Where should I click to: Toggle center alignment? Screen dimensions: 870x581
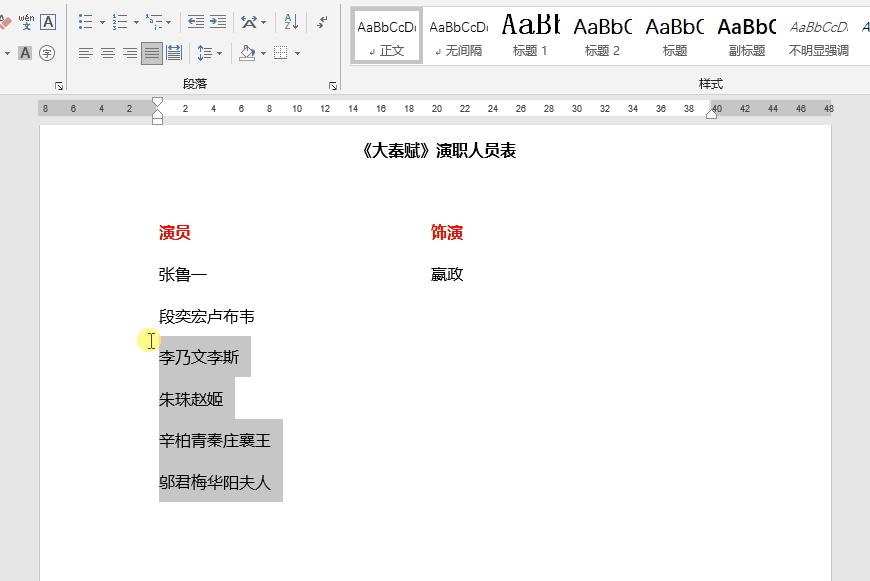(107, 51)
